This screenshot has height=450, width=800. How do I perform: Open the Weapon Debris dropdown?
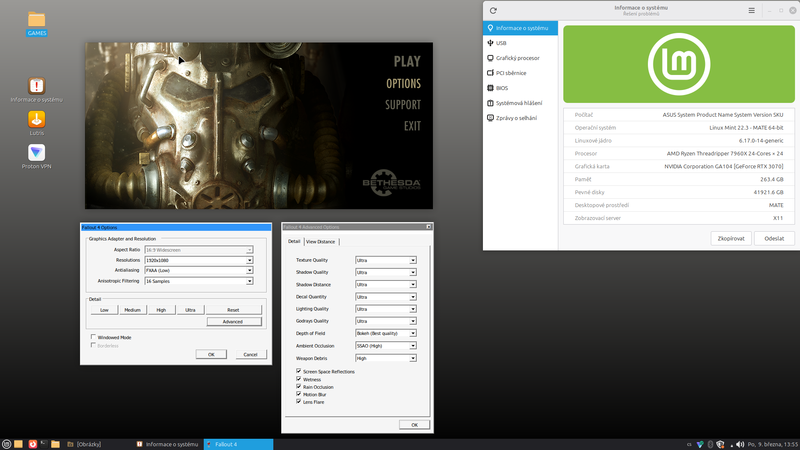(386, 358)
